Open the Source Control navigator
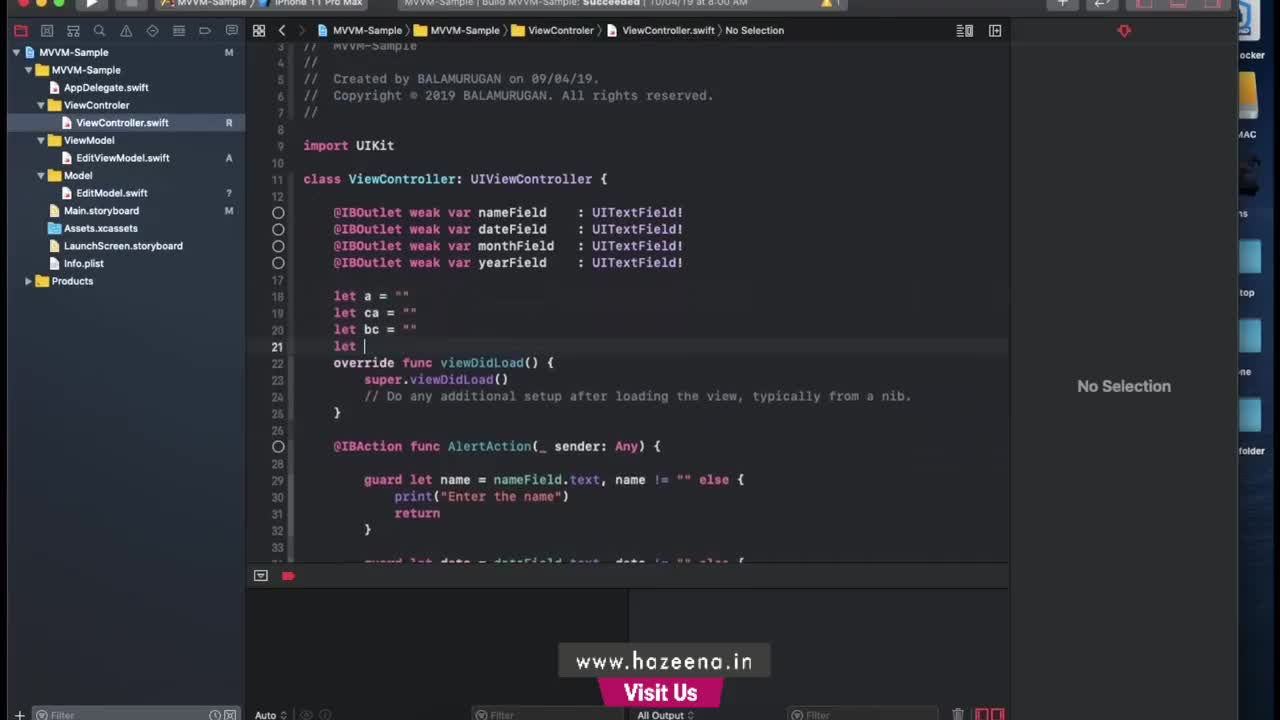 pos(46,31)
